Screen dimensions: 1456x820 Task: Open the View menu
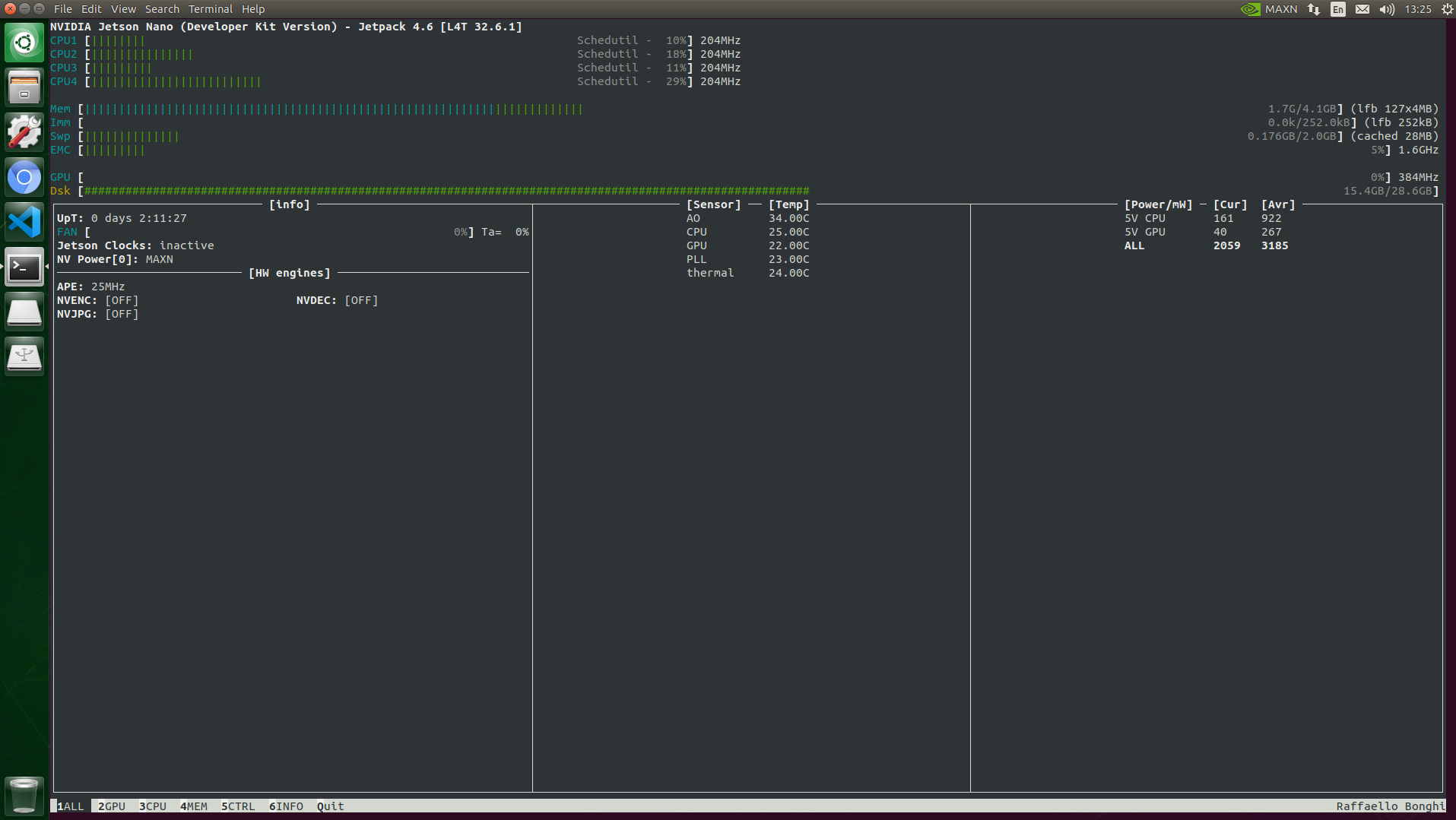coord(123,9)
